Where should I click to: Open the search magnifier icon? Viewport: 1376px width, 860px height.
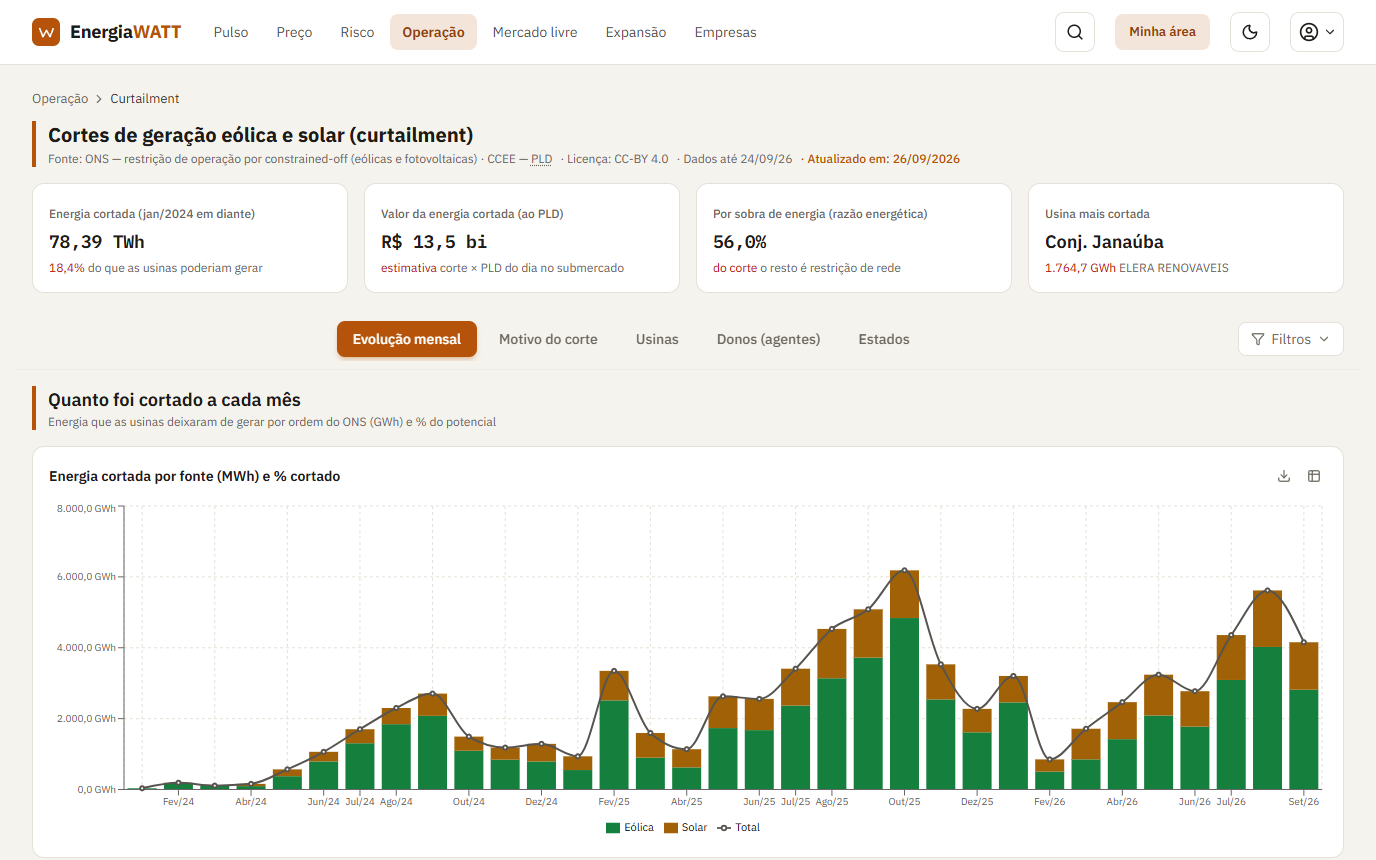coord(1075,32)
